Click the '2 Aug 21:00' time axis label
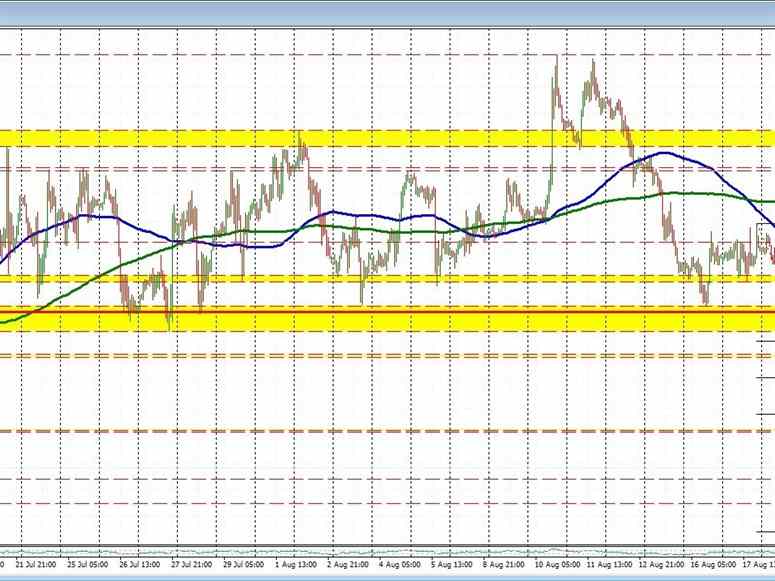The image size is (775, 581). tap(348, 564)
